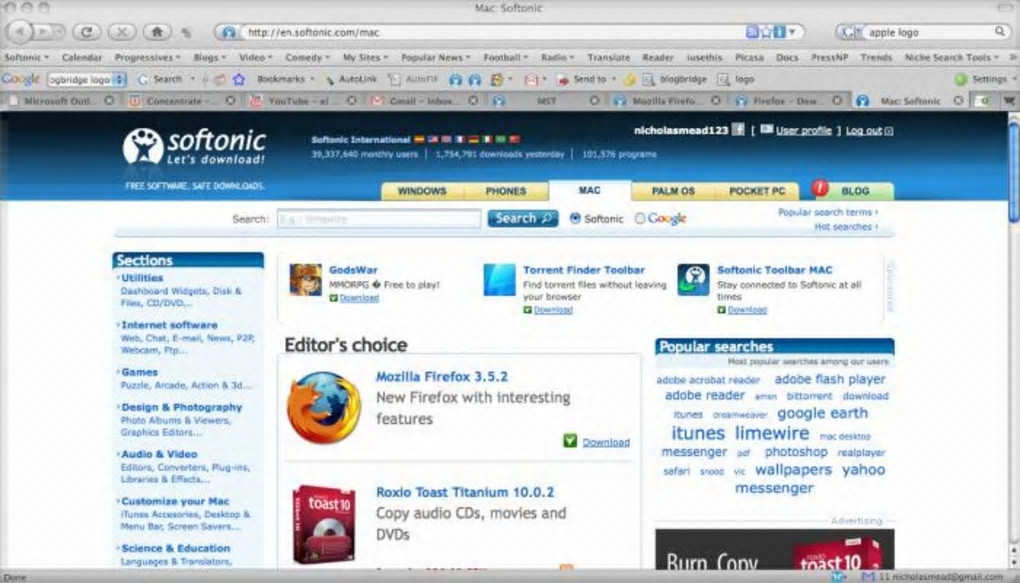
Task: Open the Utilities section link
Action: (x=142, y=278)
